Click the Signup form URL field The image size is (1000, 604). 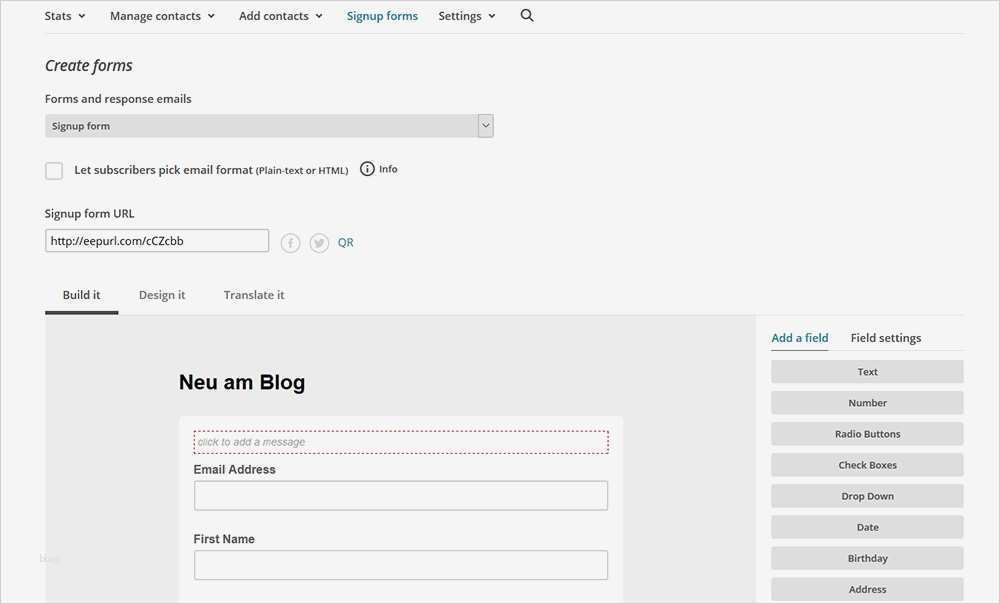click(x=157, y=241)
